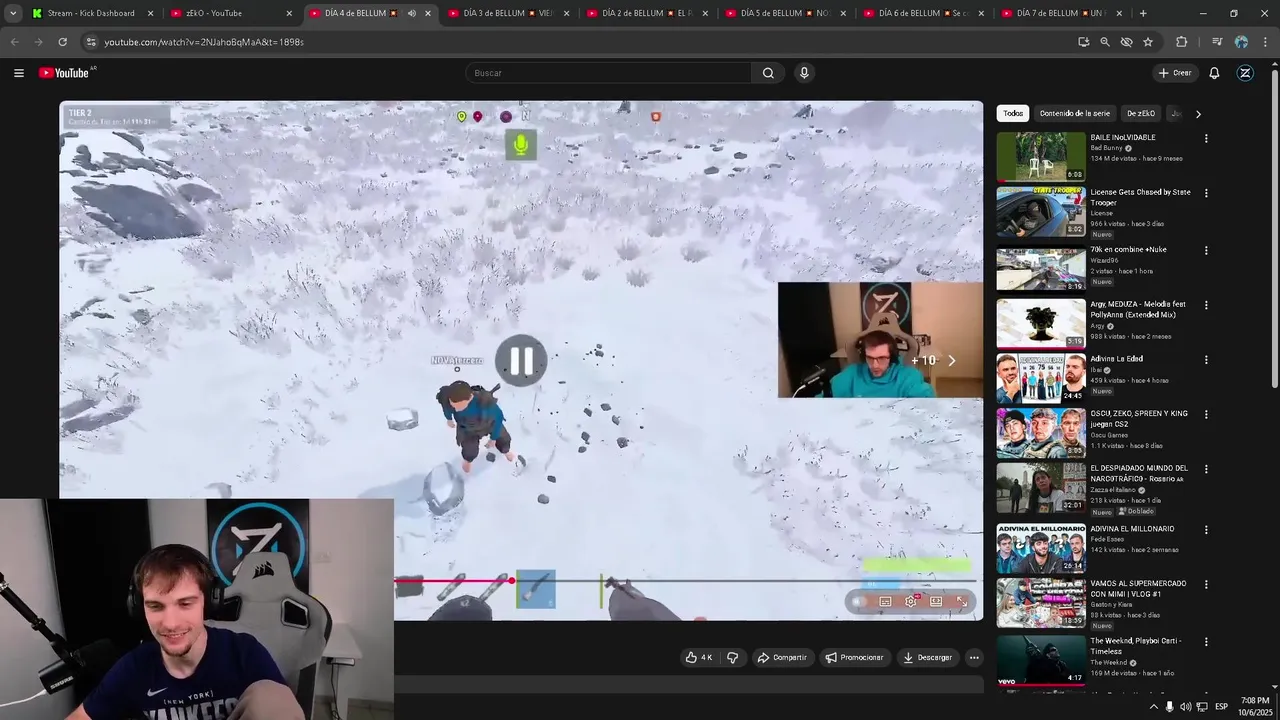
Task: Open more options for BAILE INoLVIDABLE video
Action: [x=1206, y=139]
